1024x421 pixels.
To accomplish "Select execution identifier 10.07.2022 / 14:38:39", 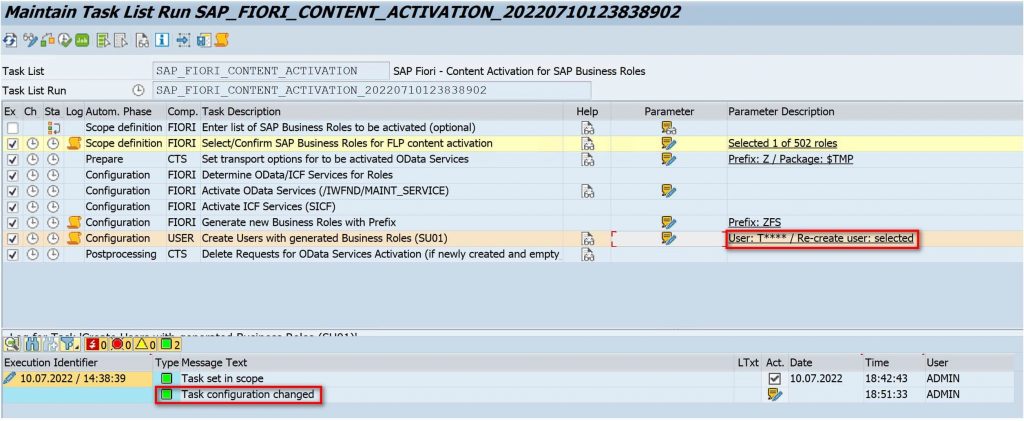I will pyautogui.click(x=75, y=379).
